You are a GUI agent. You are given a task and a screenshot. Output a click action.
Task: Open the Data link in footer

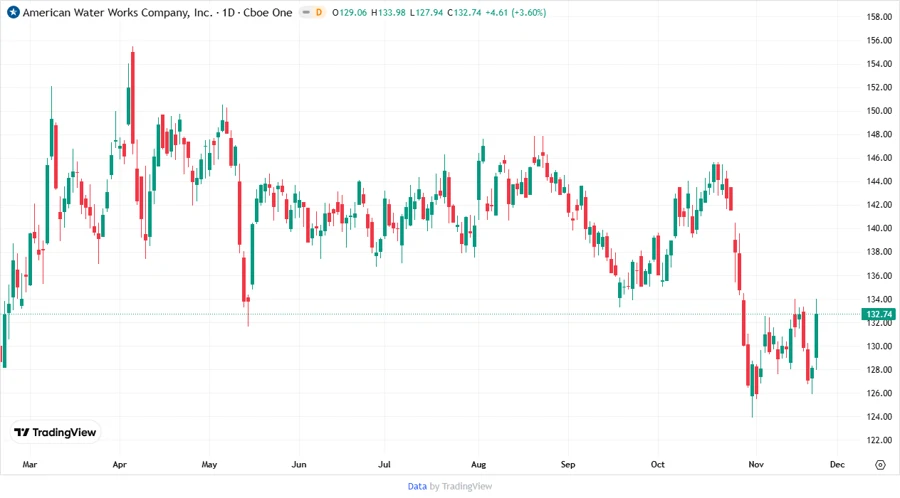coord(417,486)
